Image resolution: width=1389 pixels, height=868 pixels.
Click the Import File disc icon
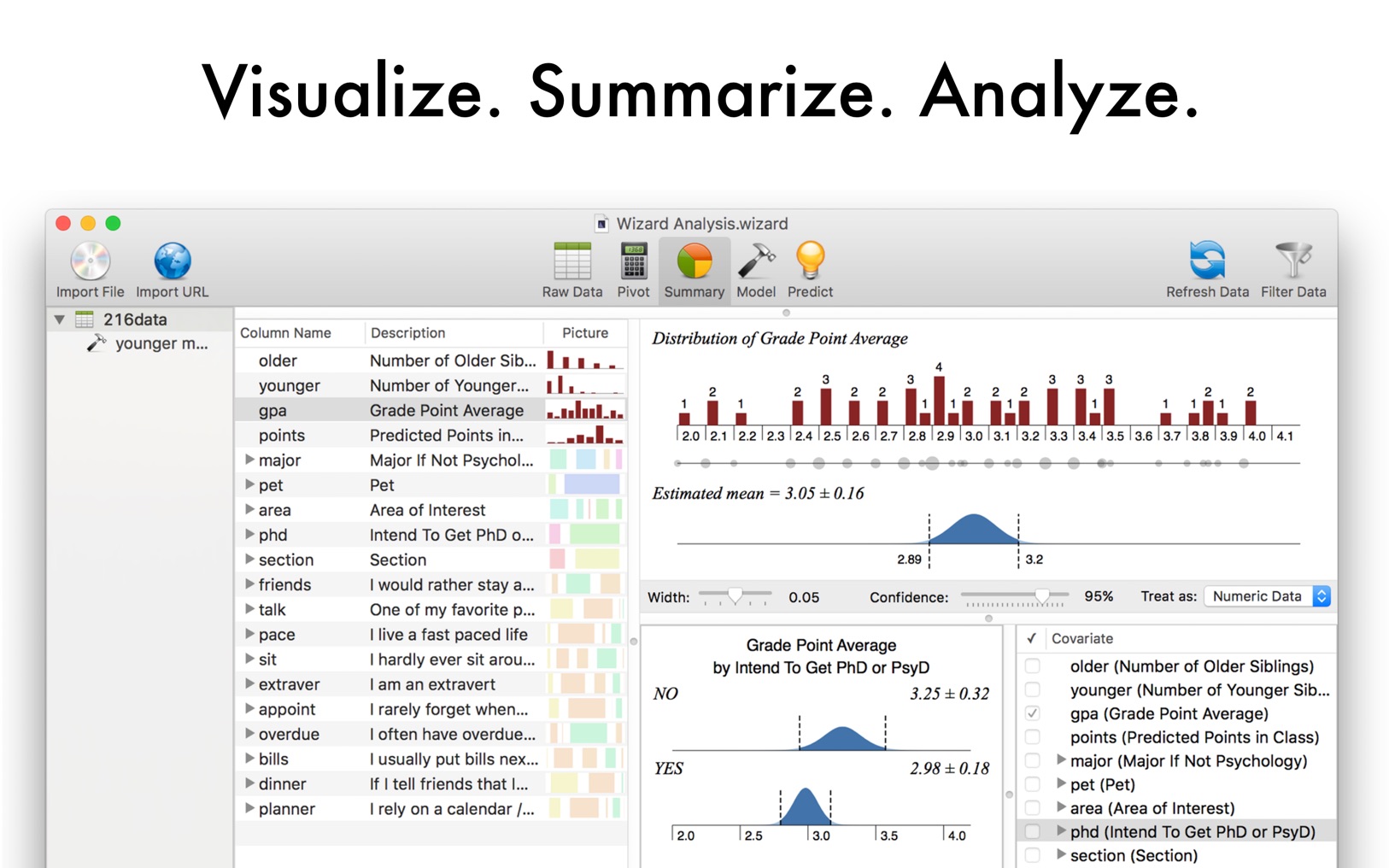(x=90, y=261)
